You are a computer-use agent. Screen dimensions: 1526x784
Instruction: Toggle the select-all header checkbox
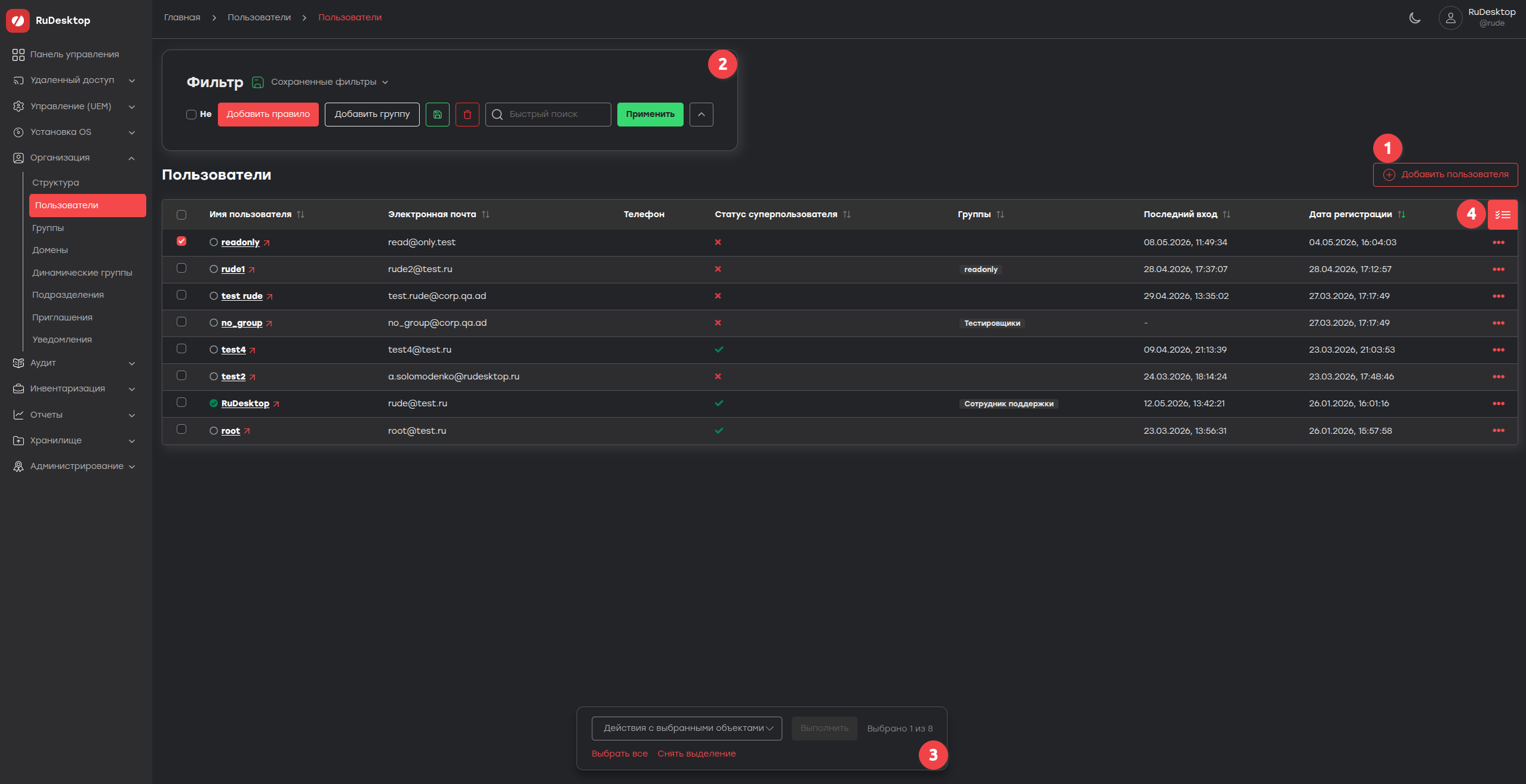[x=181, y=215]
